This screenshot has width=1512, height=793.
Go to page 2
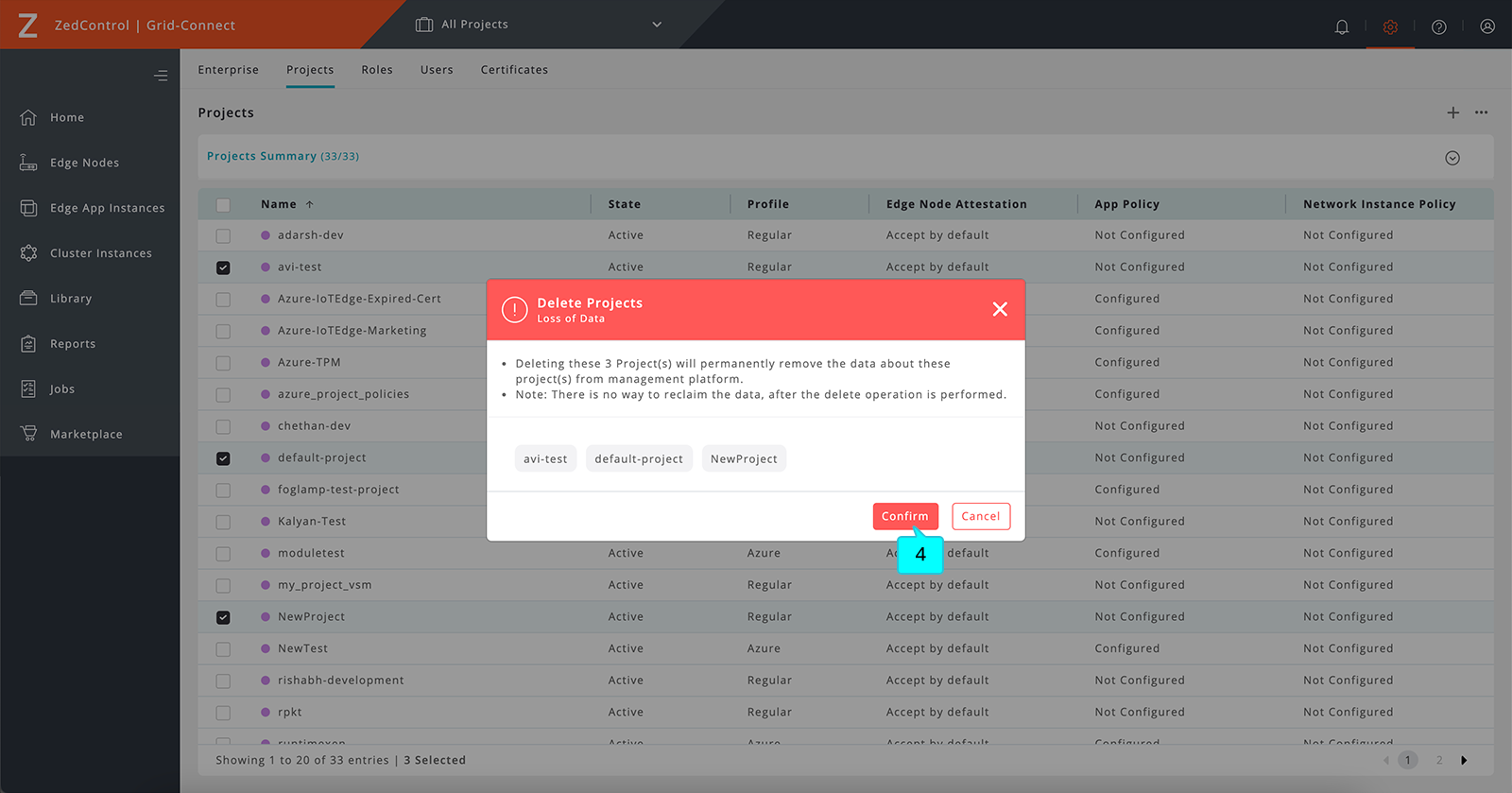[x=1439, y=760]
